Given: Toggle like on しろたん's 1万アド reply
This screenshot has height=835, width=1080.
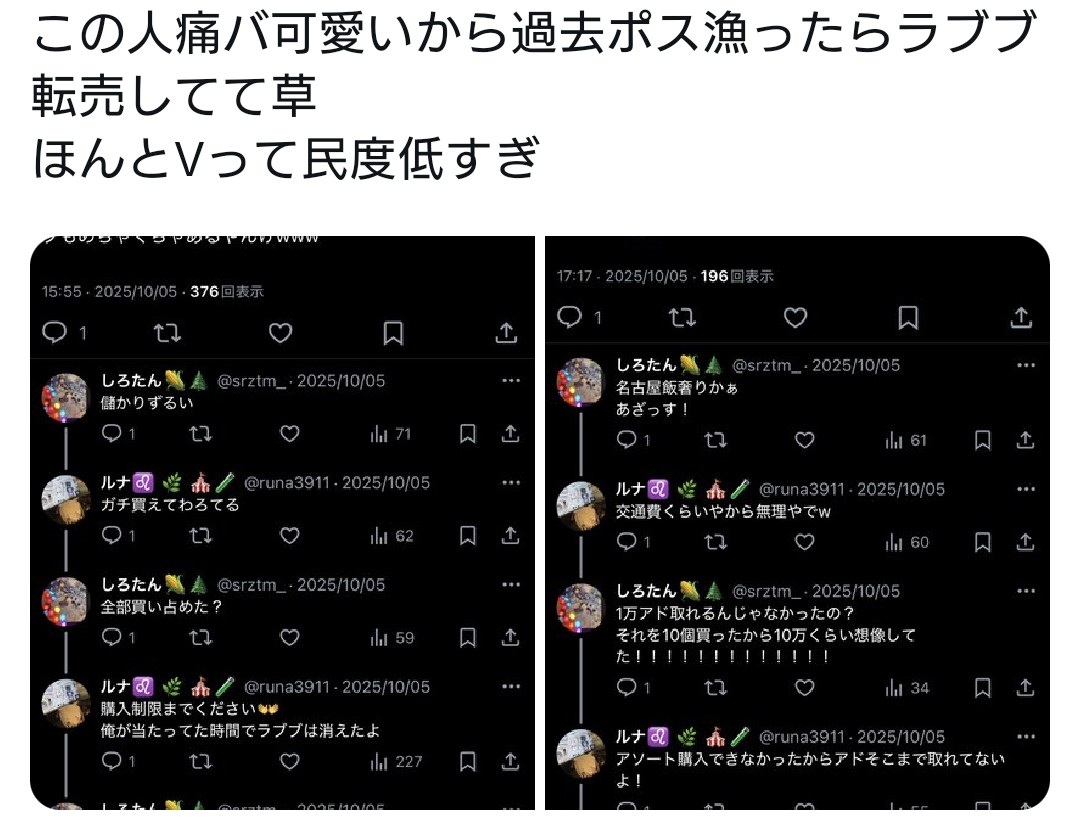Looking at the screenshot, I should click(804, 687).
